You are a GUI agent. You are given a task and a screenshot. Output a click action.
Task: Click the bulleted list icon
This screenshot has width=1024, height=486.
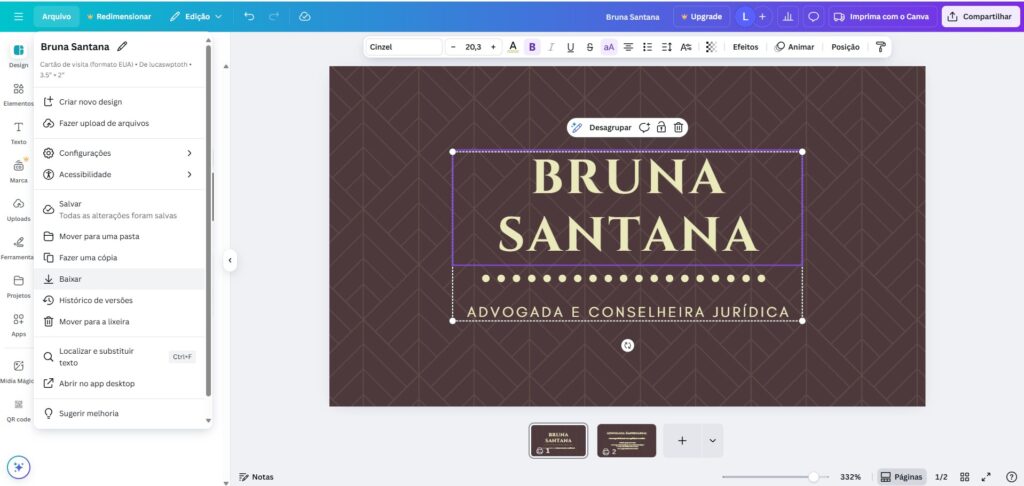pos(647,47)
